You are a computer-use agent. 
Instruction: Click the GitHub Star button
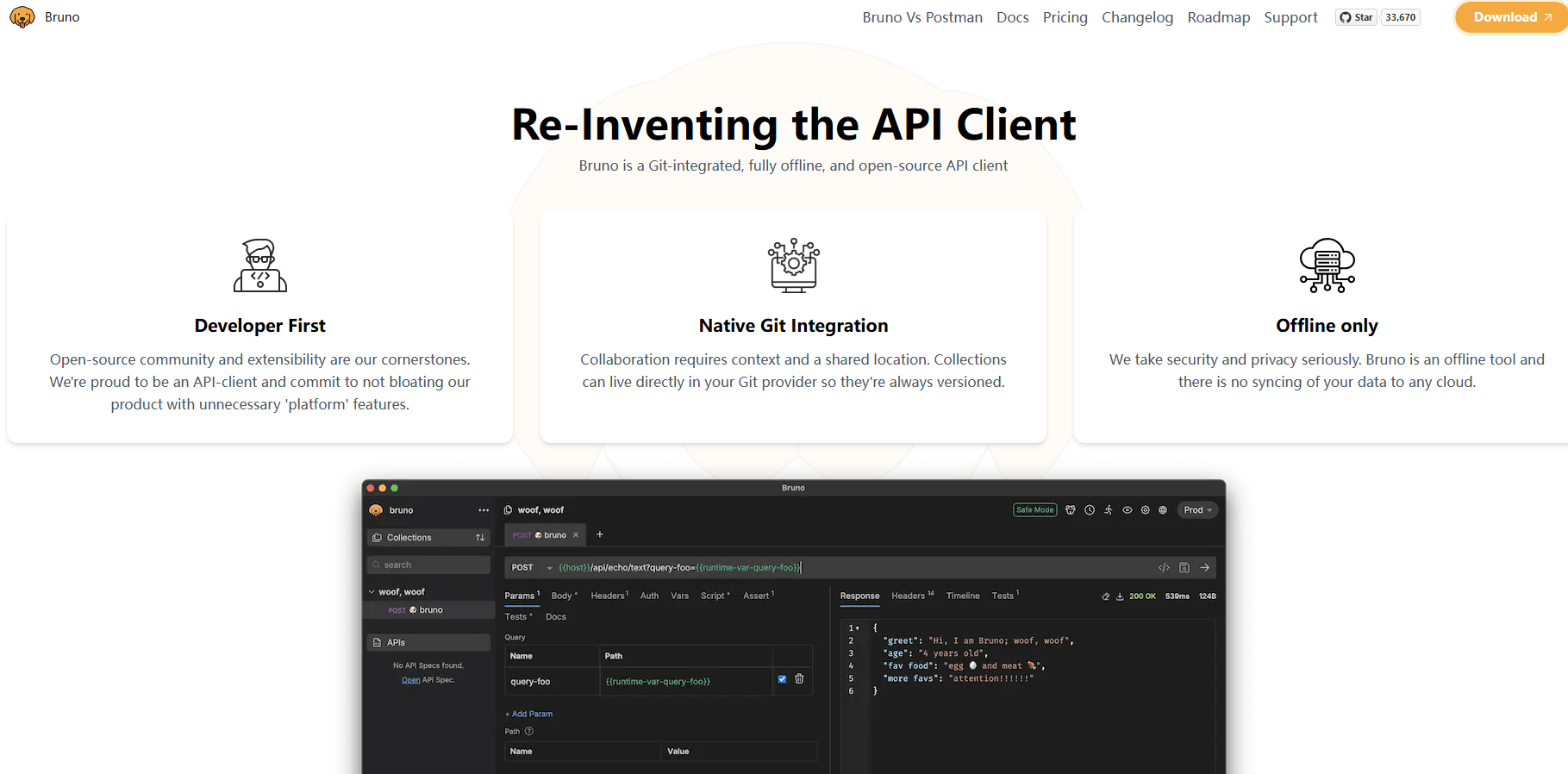(1356, 17)
